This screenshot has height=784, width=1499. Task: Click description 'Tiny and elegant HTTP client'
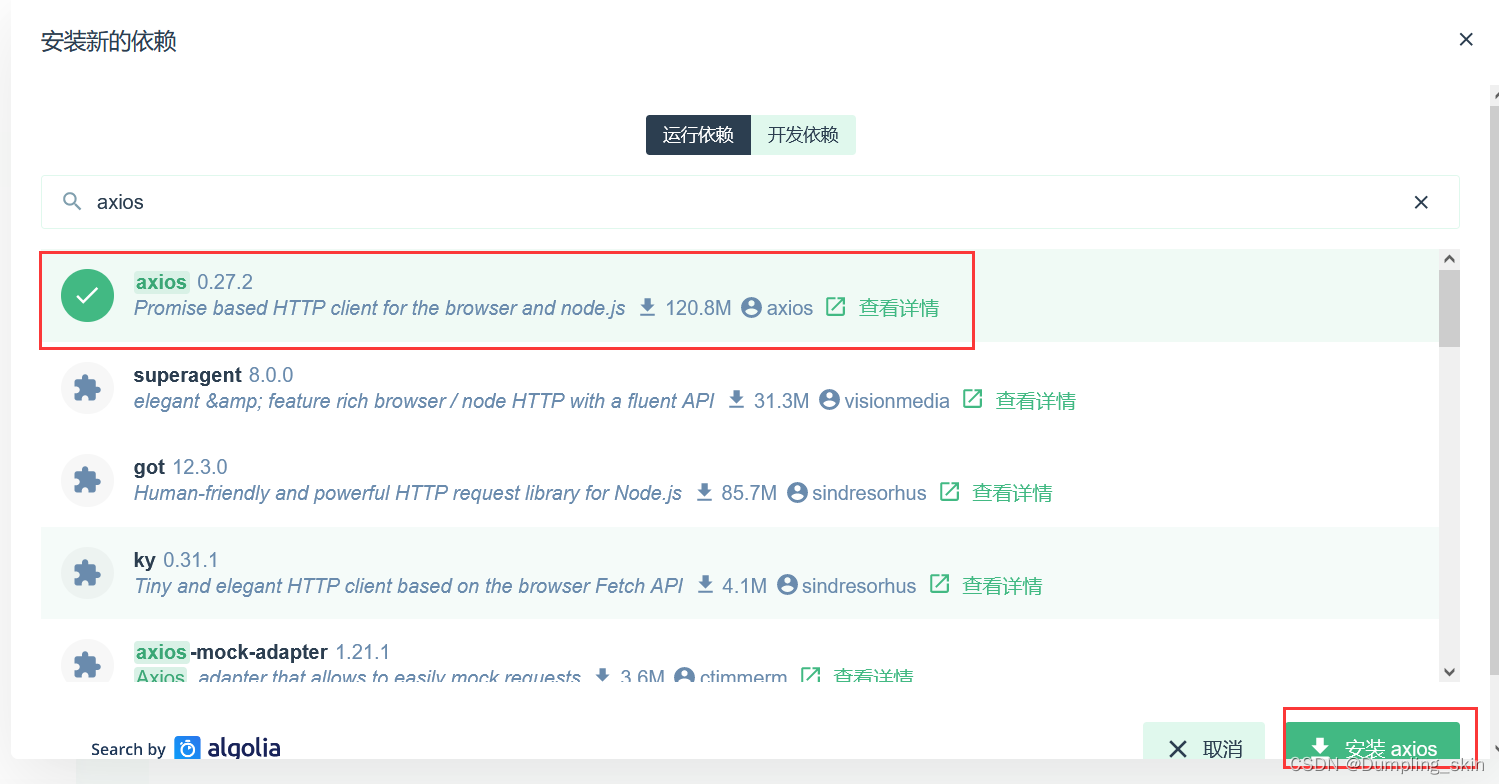coord(408,586)
